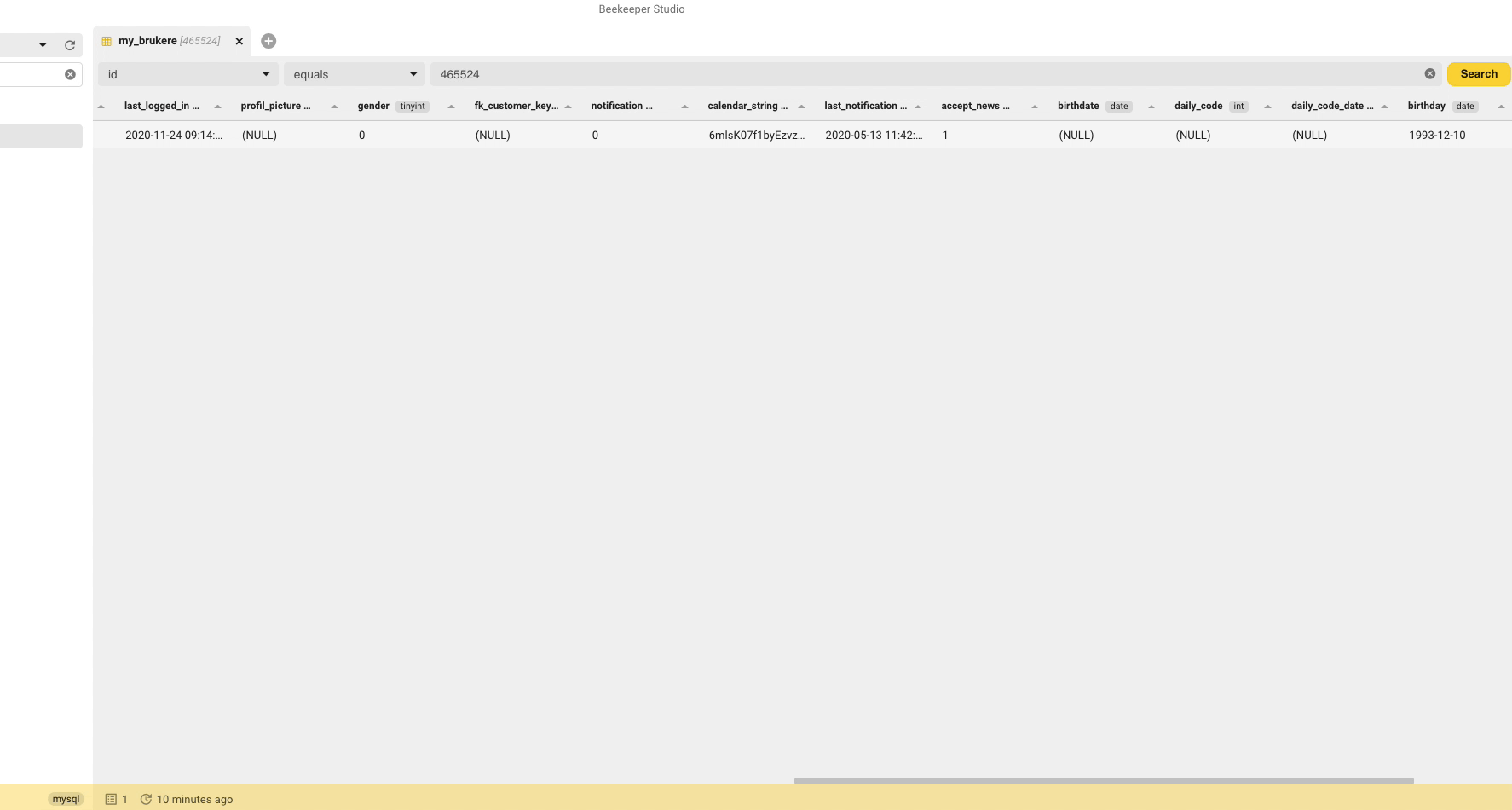
Task: Grab the horizontal table scrollbar
Action: [x=1104, y=781]
